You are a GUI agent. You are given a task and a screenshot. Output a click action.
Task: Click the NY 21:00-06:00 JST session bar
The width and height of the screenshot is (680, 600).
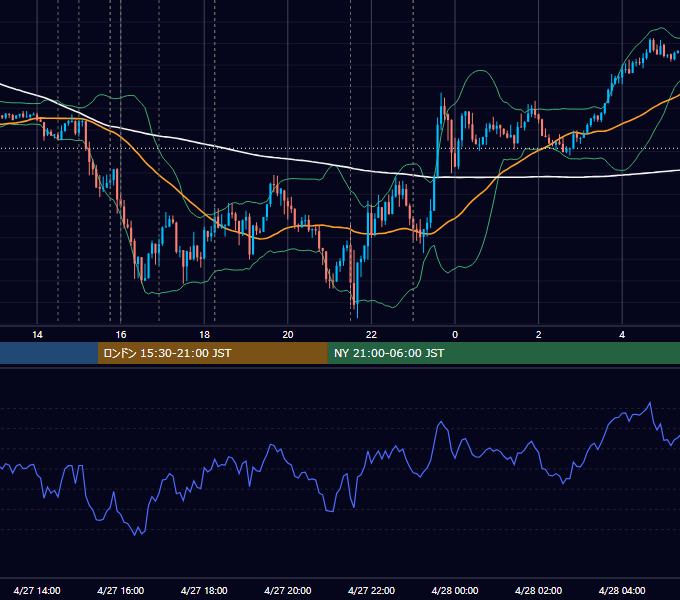tap(503, 353)
